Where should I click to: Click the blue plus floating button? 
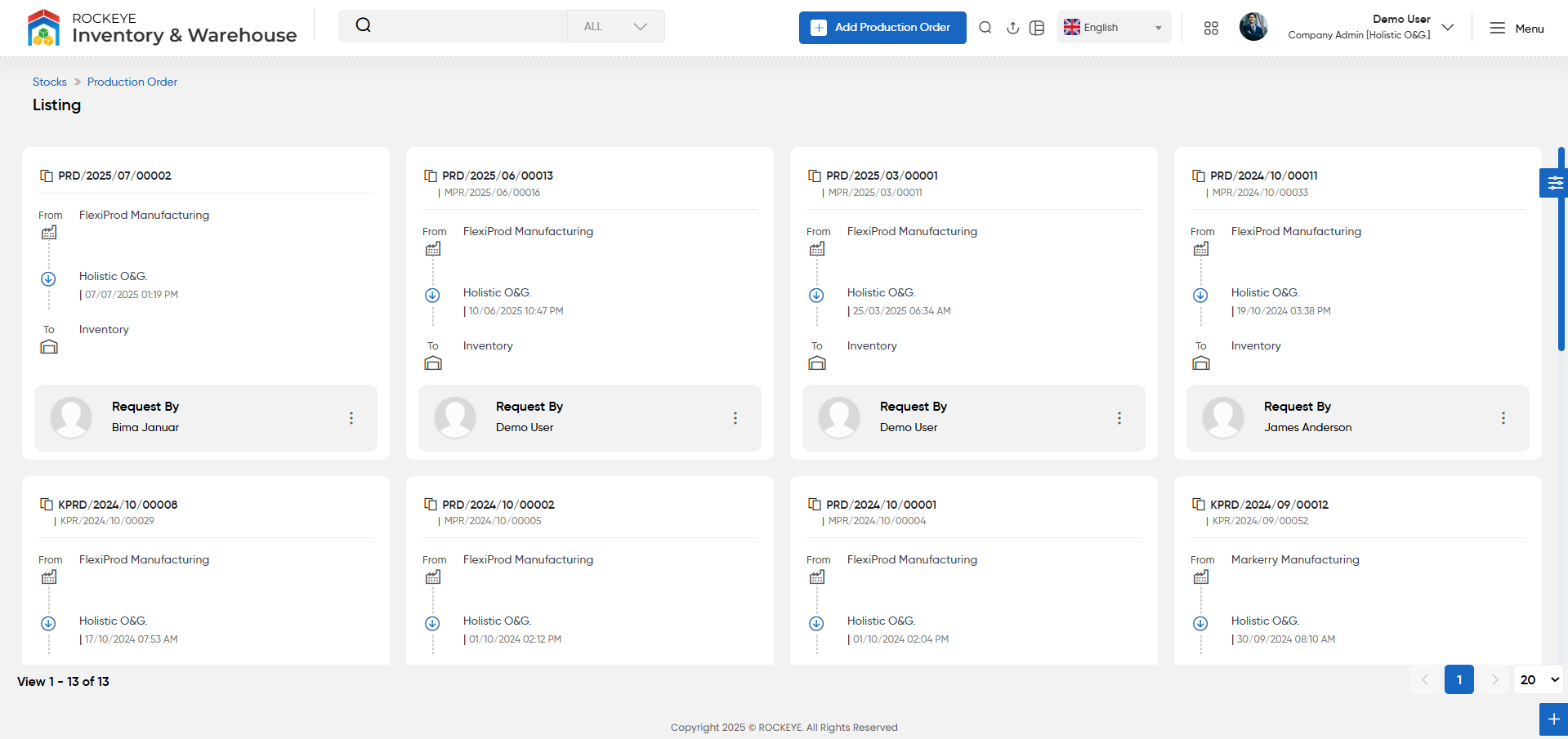point(1553,719)
